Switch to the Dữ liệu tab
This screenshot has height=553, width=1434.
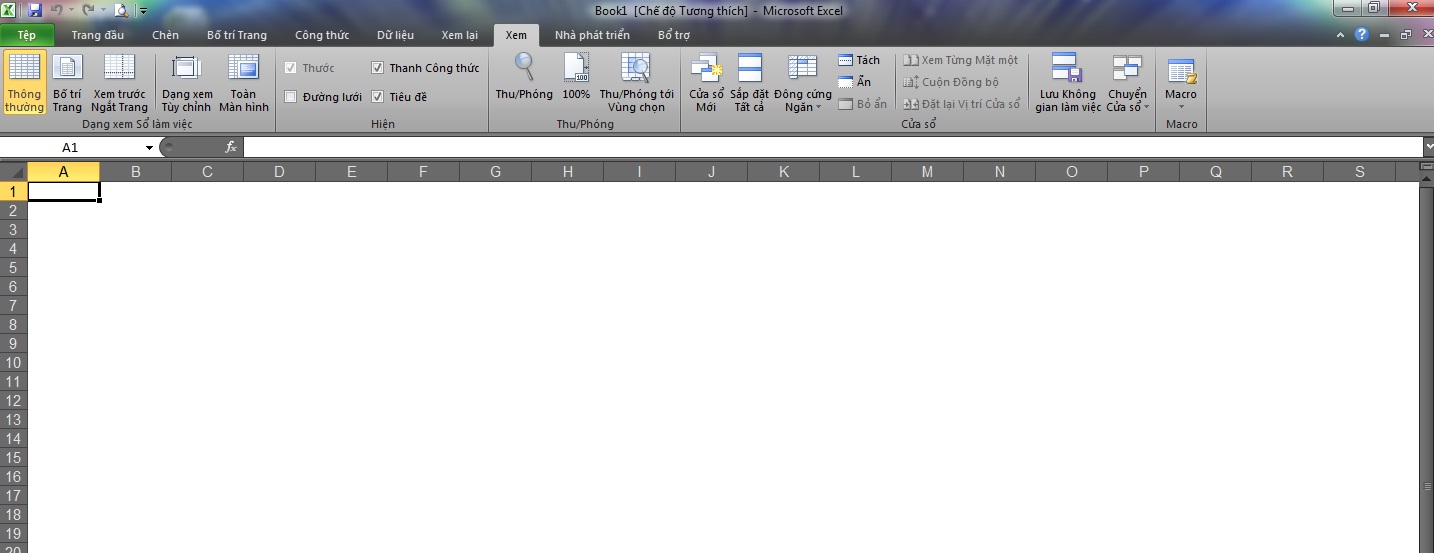(396, 35)
